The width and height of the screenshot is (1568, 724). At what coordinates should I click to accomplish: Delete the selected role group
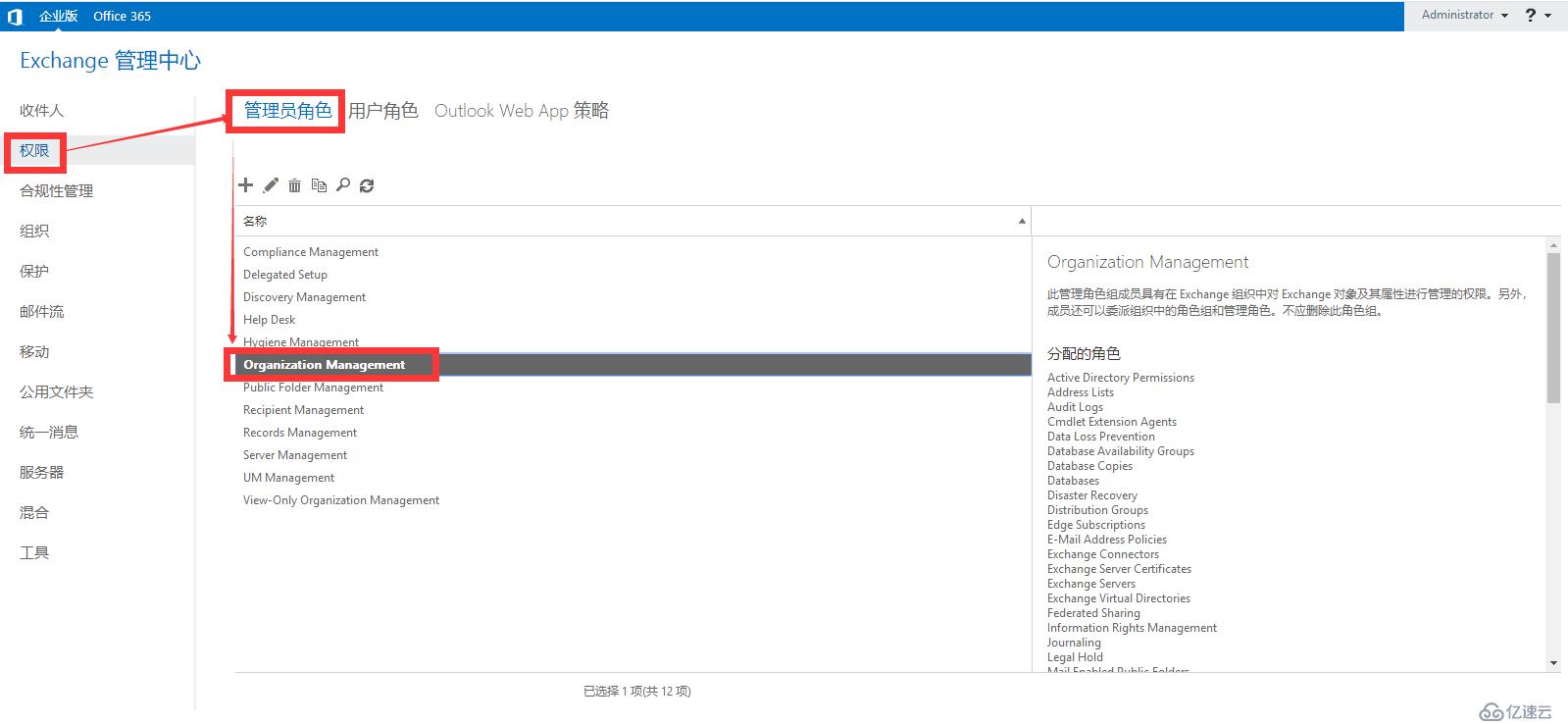(x=294, y=184)
